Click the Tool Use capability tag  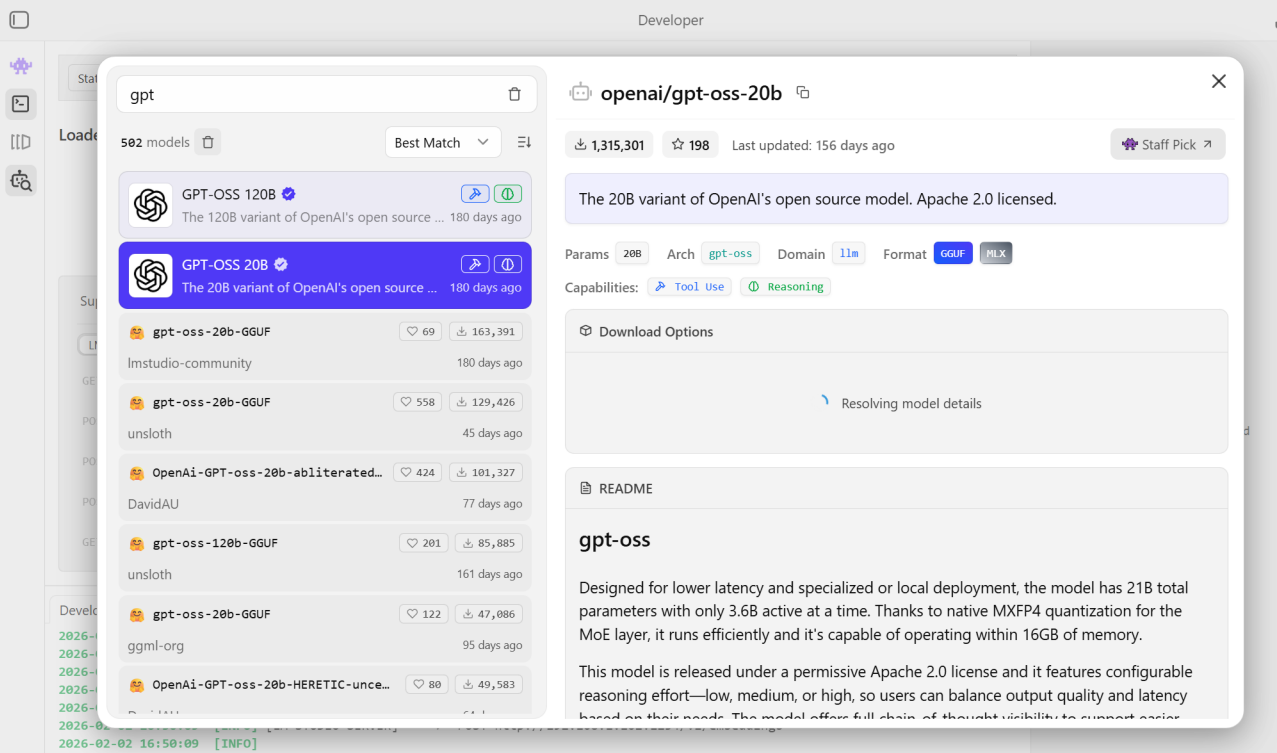(x=689, y=287)
